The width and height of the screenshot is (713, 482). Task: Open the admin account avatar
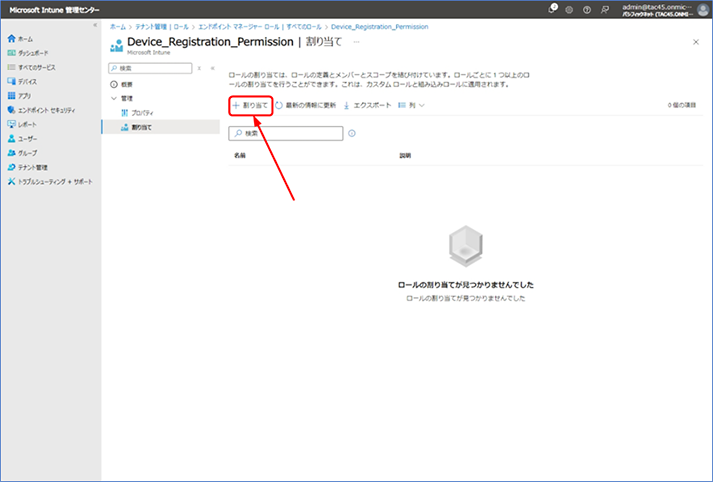[703, 10]
